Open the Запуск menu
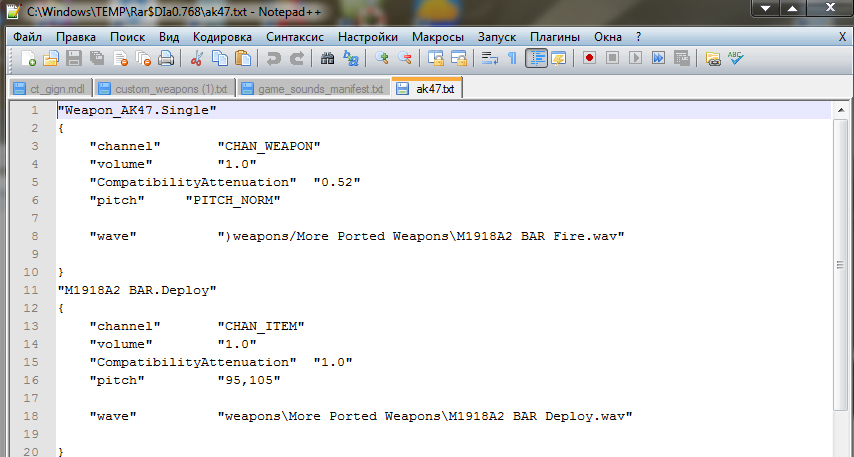 tap(497, 37)
